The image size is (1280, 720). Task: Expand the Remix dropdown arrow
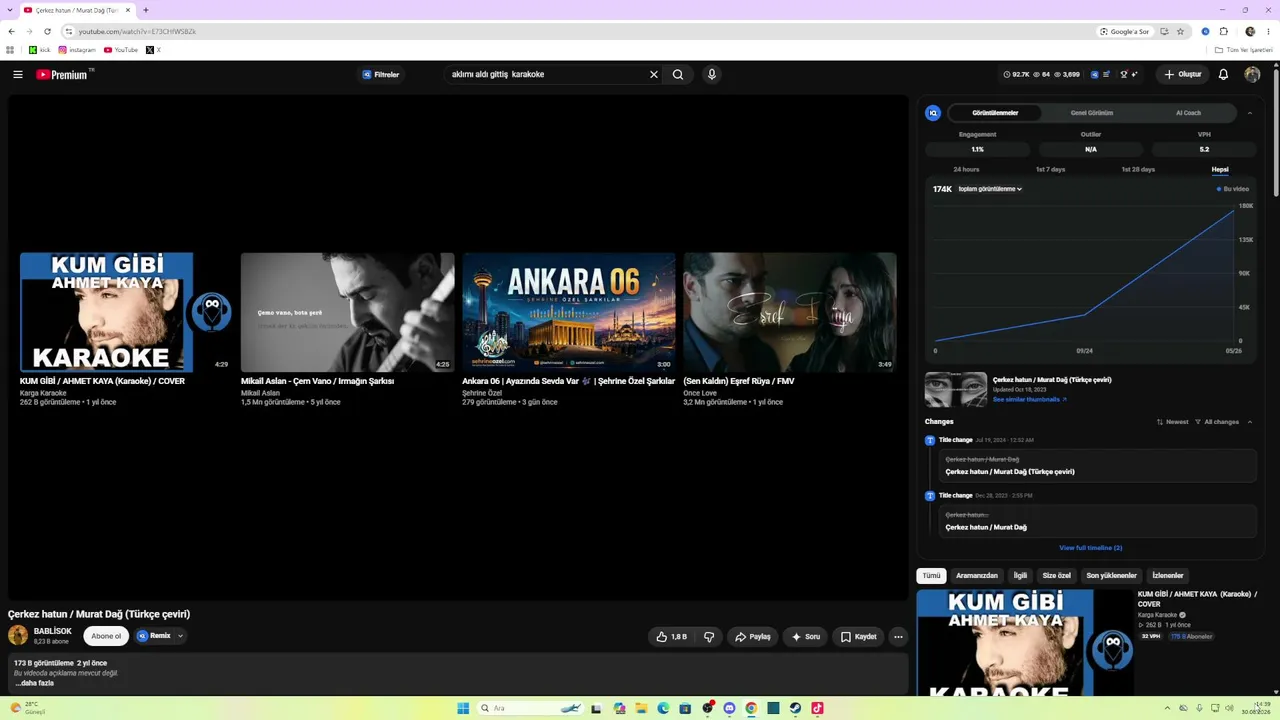click(180, 636)
